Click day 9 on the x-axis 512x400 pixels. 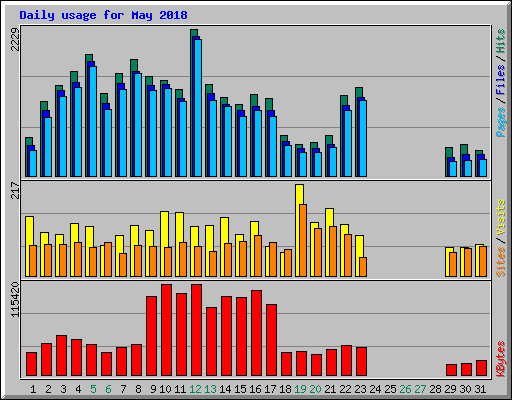[153, 389]
